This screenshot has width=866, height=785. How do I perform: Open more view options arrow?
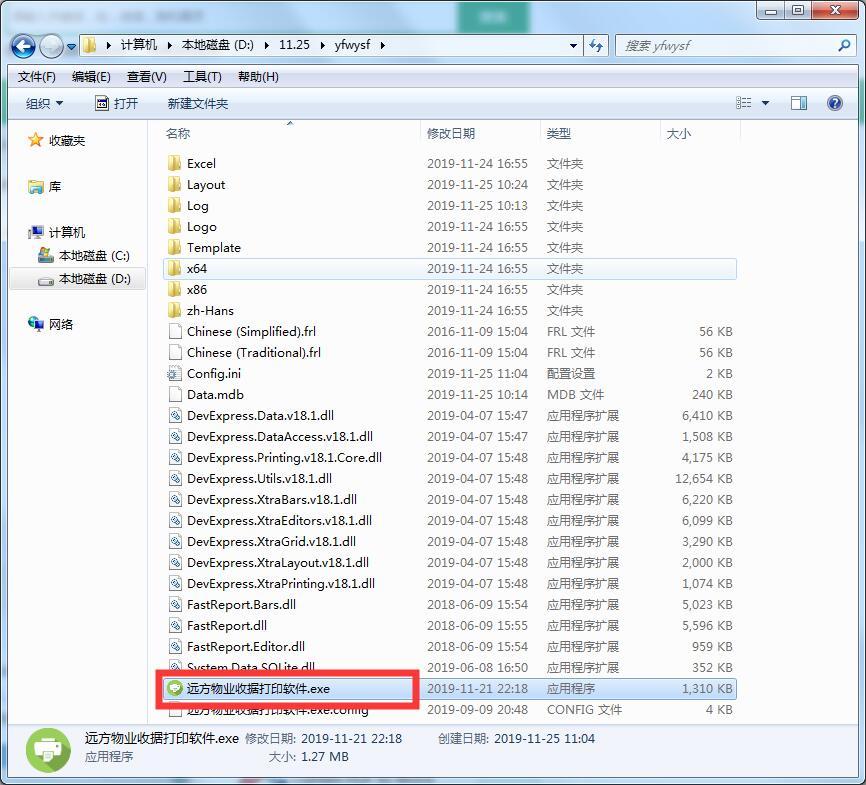765,103
